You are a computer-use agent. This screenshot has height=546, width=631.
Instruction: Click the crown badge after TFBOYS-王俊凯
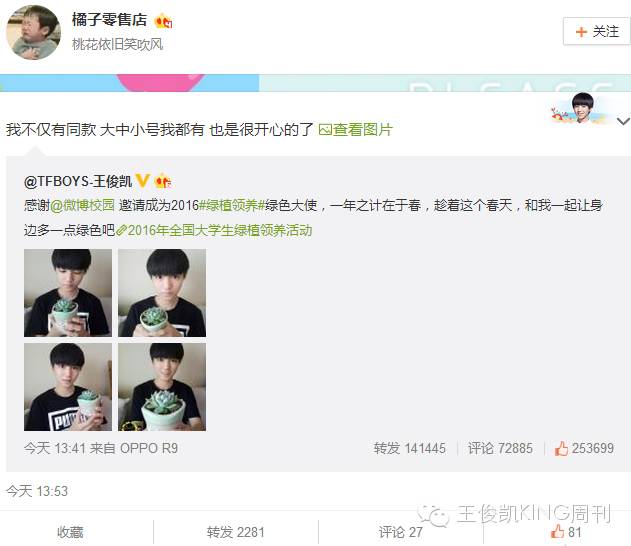[x=163, y=181]
